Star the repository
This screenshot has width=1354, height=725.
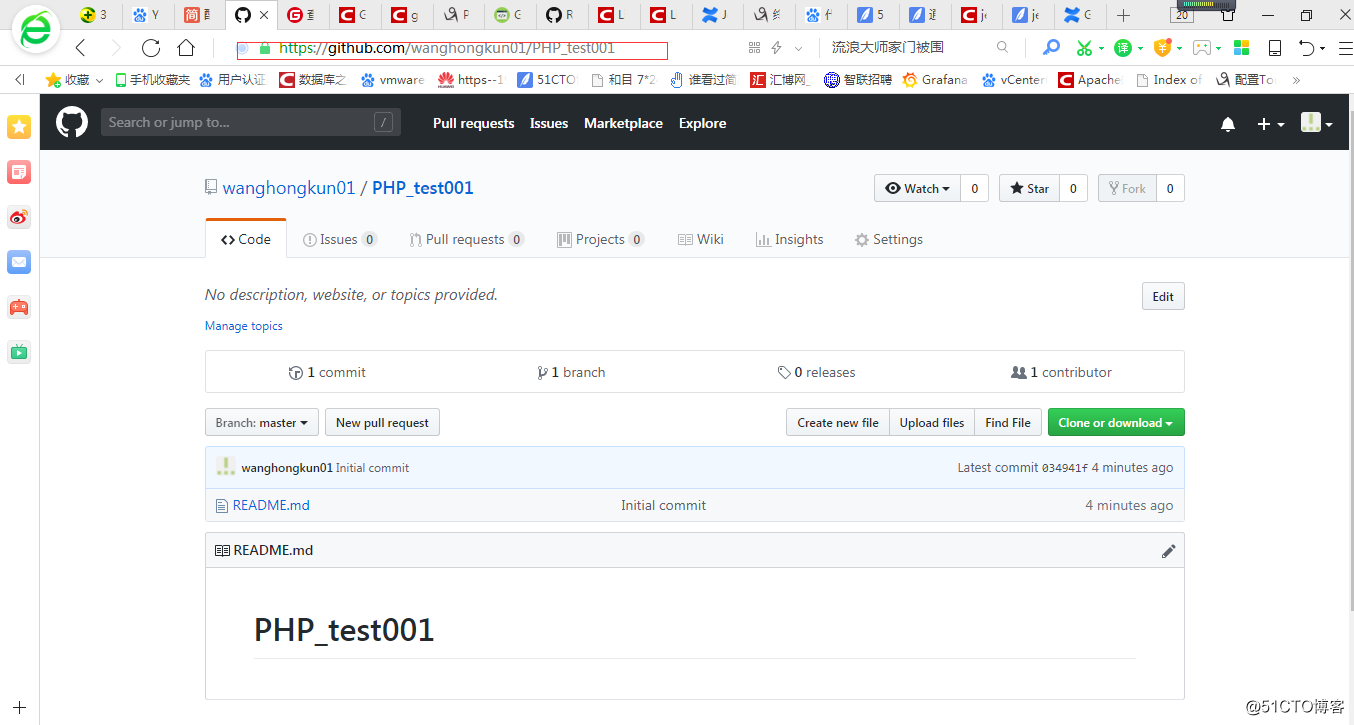(x=1030, y=188)
